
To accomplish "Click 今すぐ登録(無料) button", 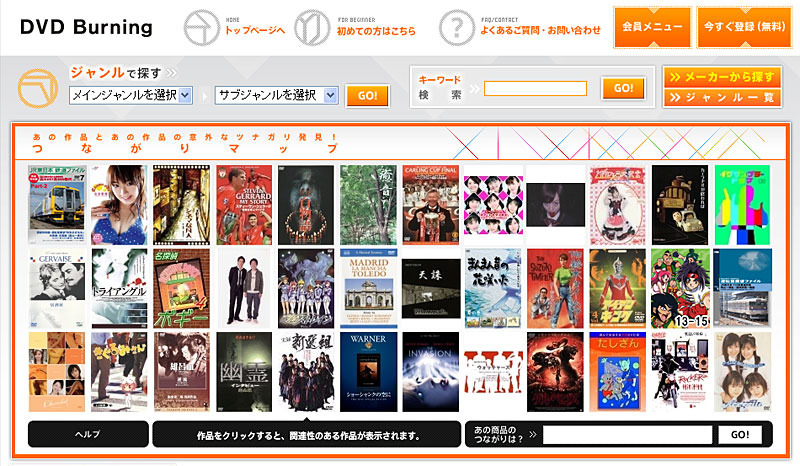I will point(744,27).
